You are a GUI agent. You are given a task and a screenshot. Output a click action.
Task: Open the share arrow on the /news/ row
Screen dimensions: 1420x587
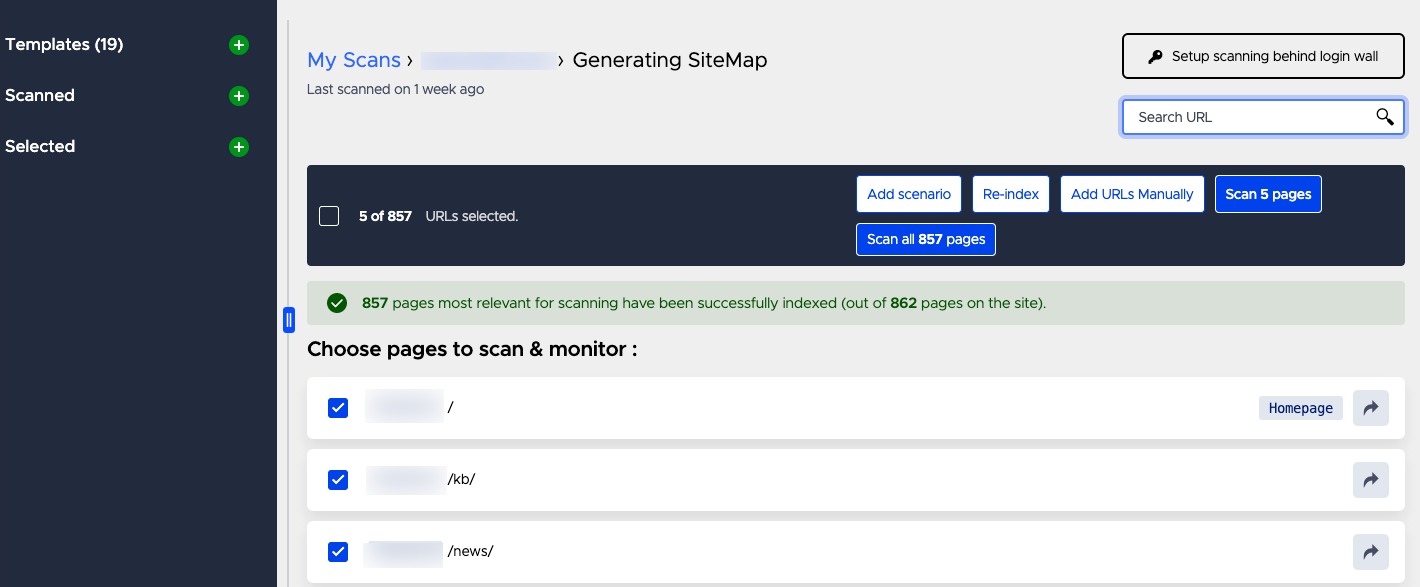click(1371, 552)
